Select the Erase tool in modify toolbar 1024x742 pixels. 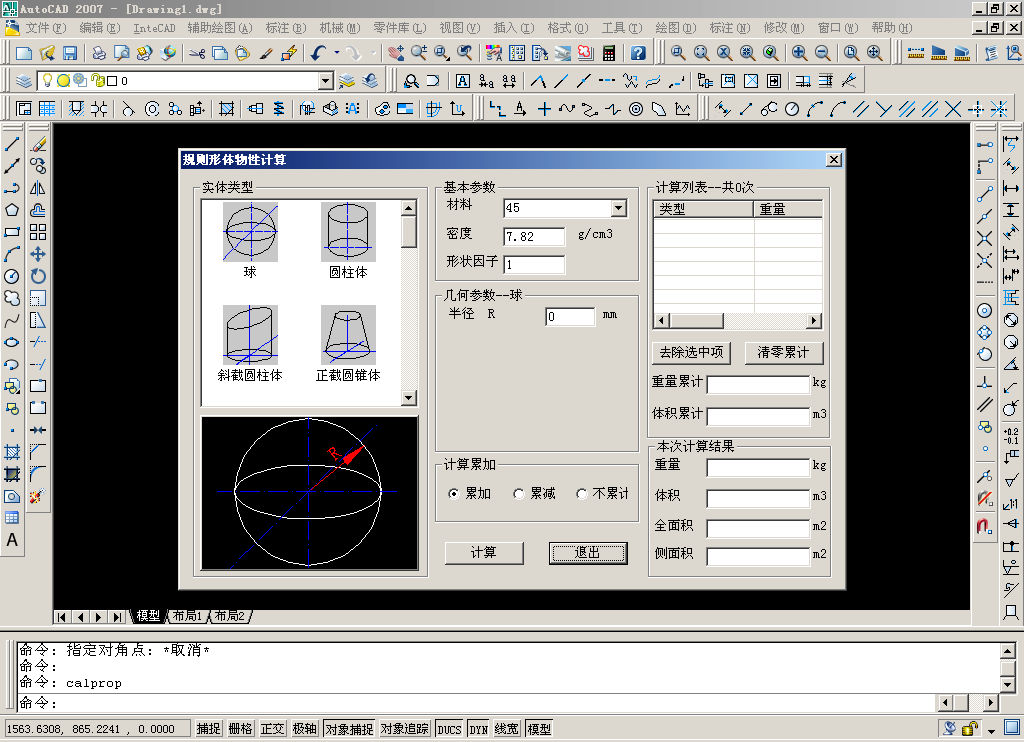pos(38,145)
